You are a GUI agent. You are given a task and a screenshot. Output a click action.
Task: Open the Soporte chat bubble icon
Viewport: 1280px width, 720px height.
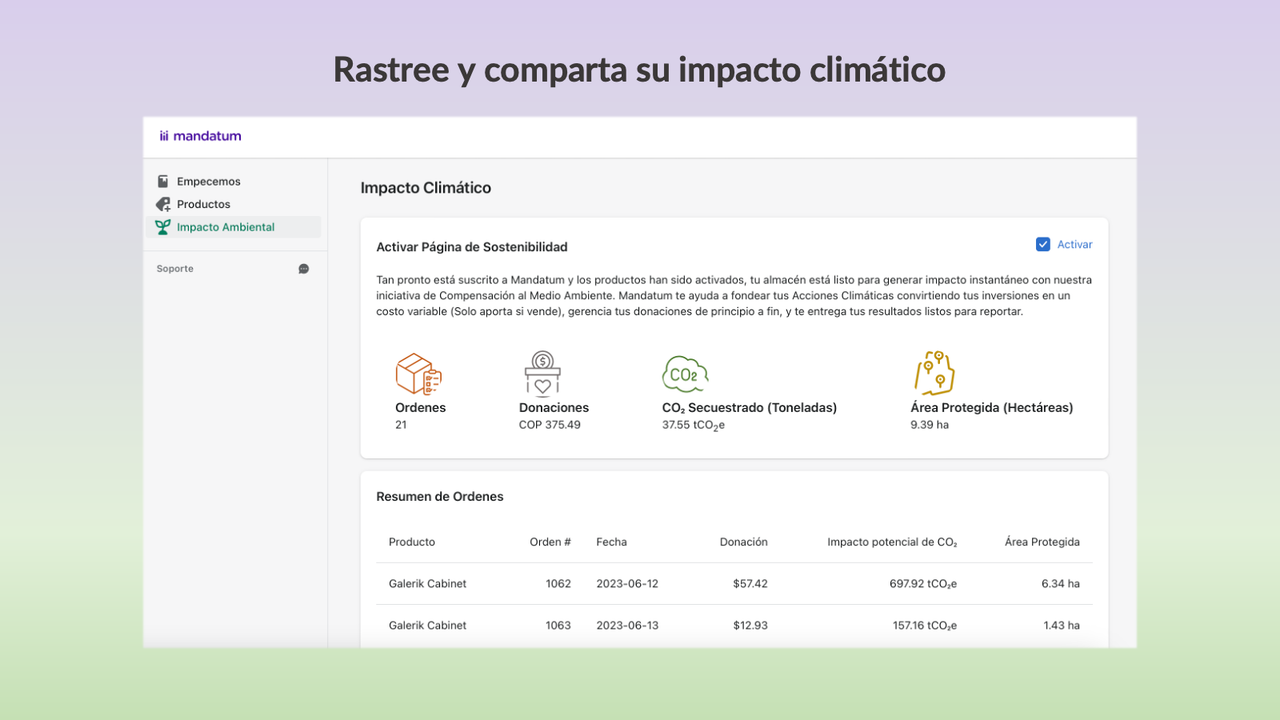pyautogui.click(x=304, y=269)
